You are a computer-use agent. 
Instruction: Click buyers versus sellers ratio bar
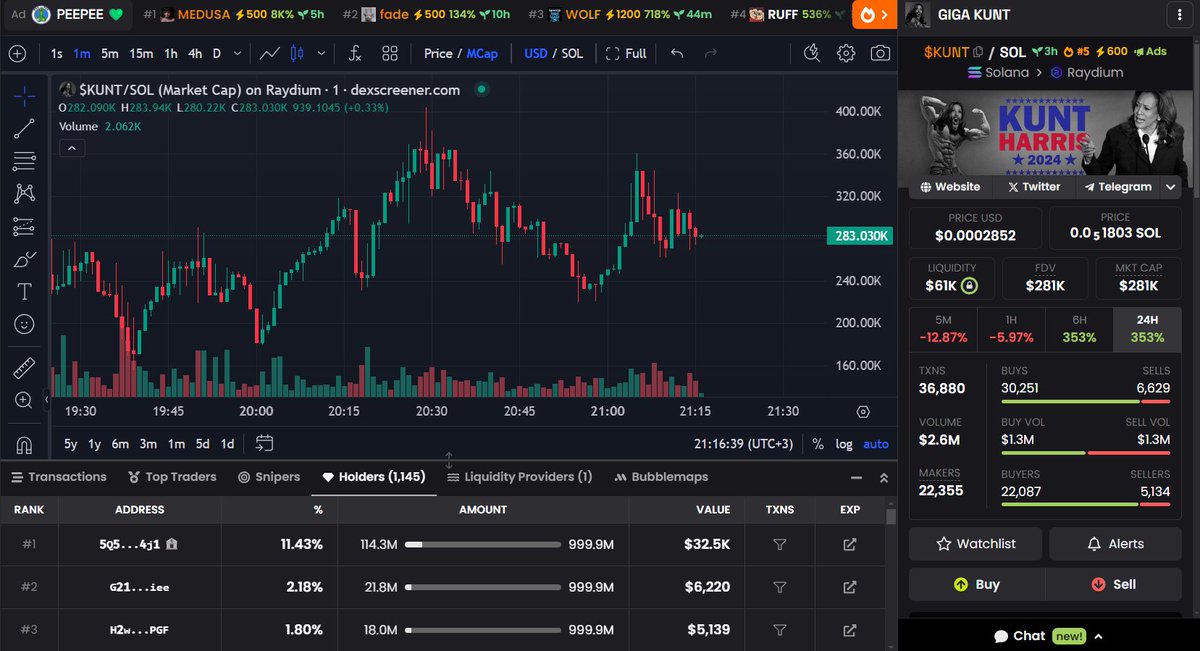point(1085,505)
